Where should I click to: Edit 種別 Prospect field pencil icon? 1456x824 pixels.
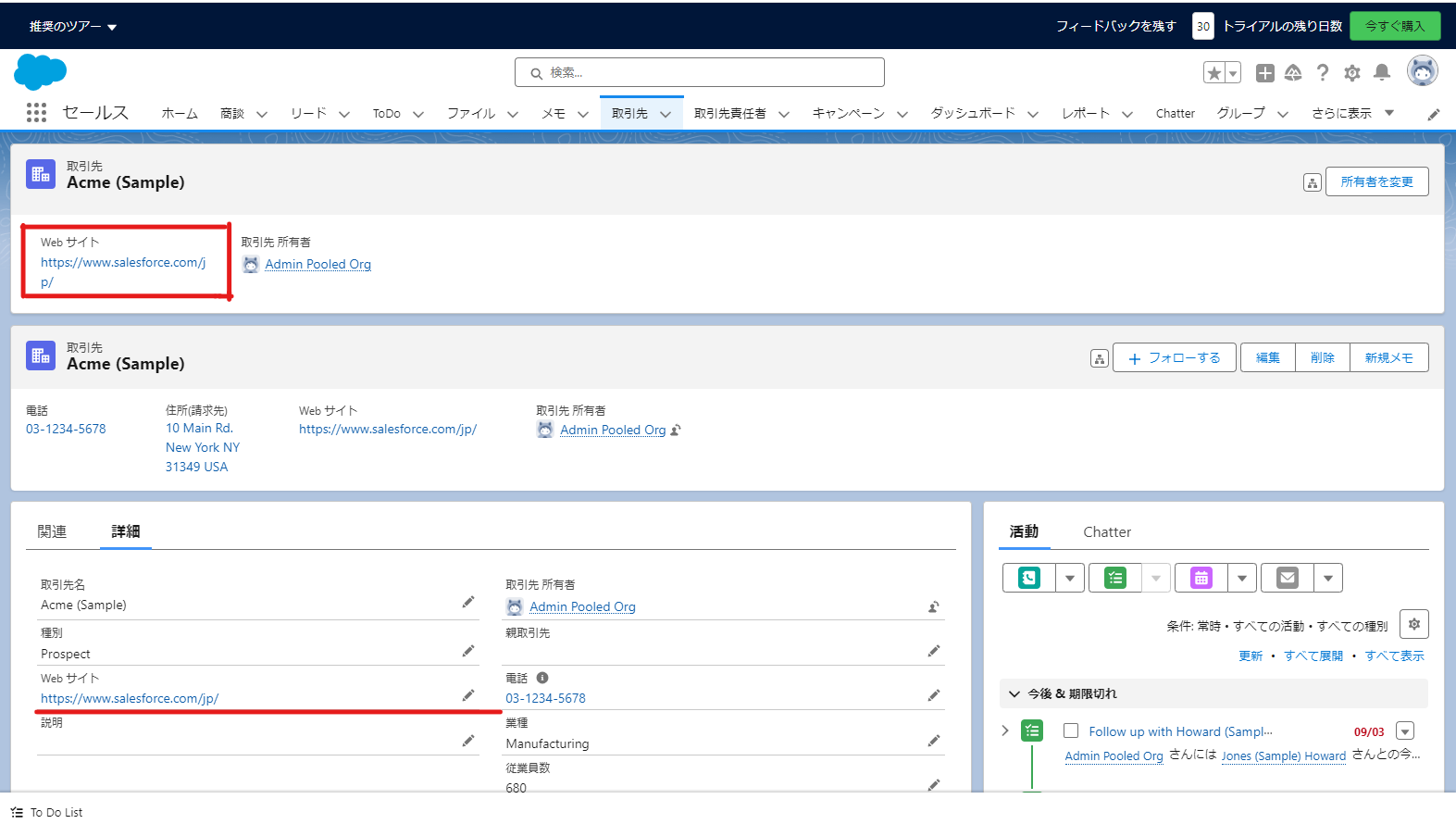(468, 651)
